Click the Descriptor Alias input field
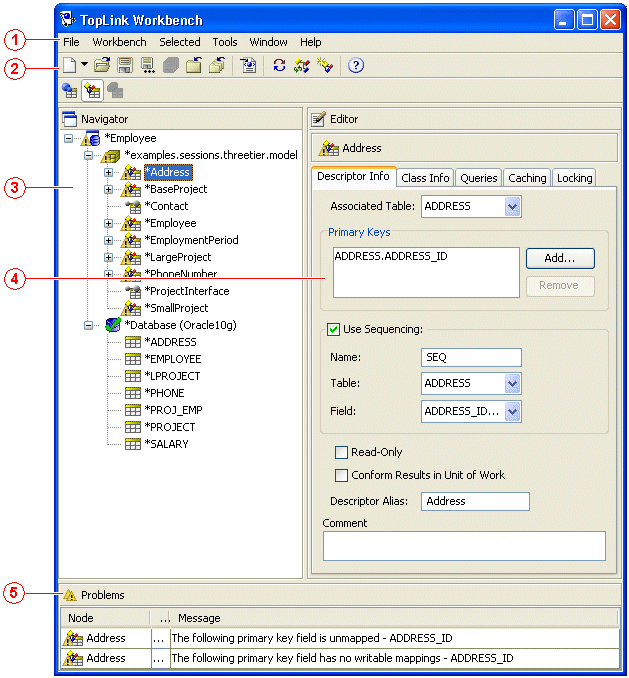Image resolution: width=629 pixels, height=678 pixels. point(475,501)
